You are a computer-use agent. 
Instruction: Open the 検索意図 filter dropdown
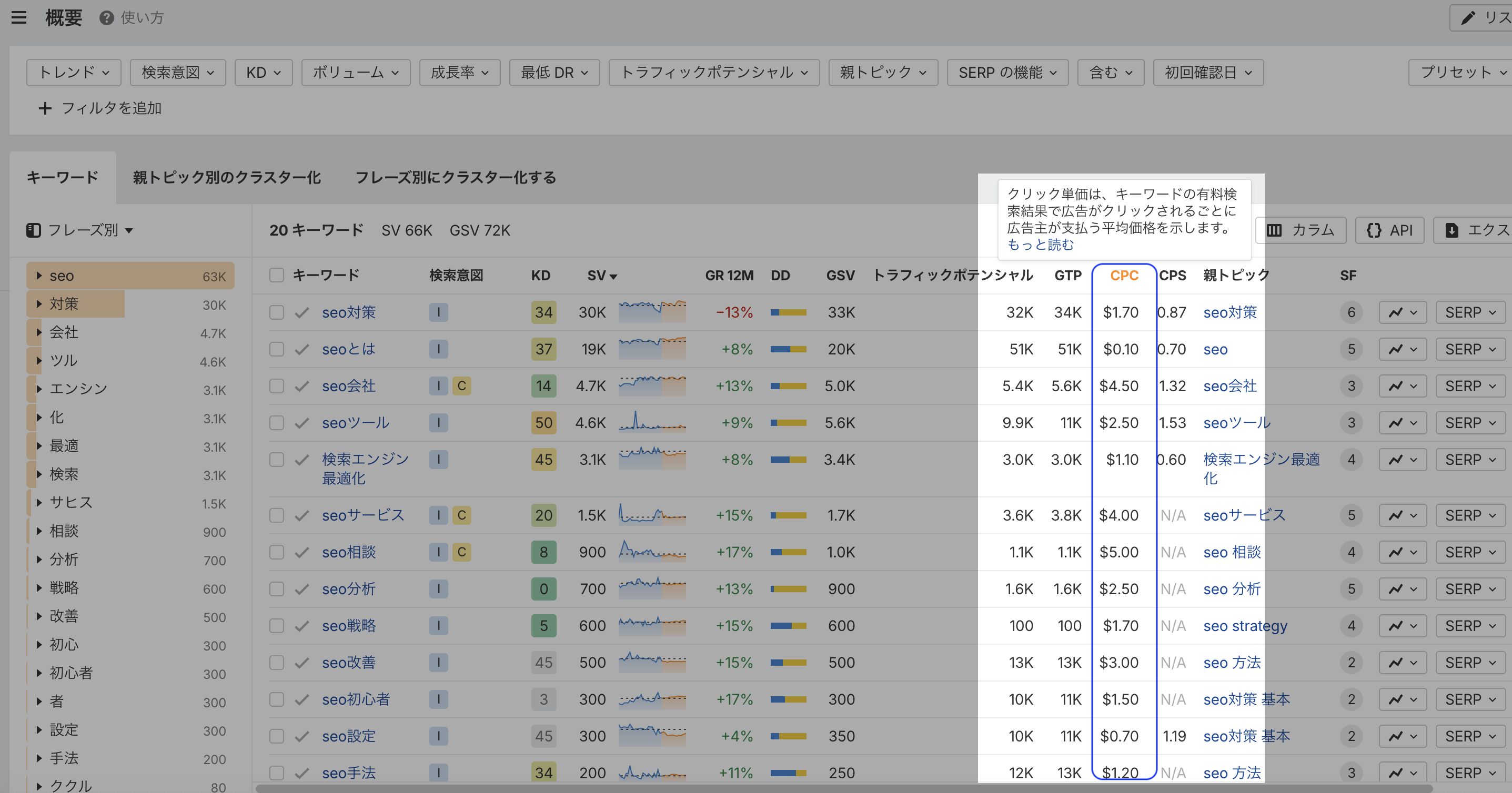[x=177, y=73]
